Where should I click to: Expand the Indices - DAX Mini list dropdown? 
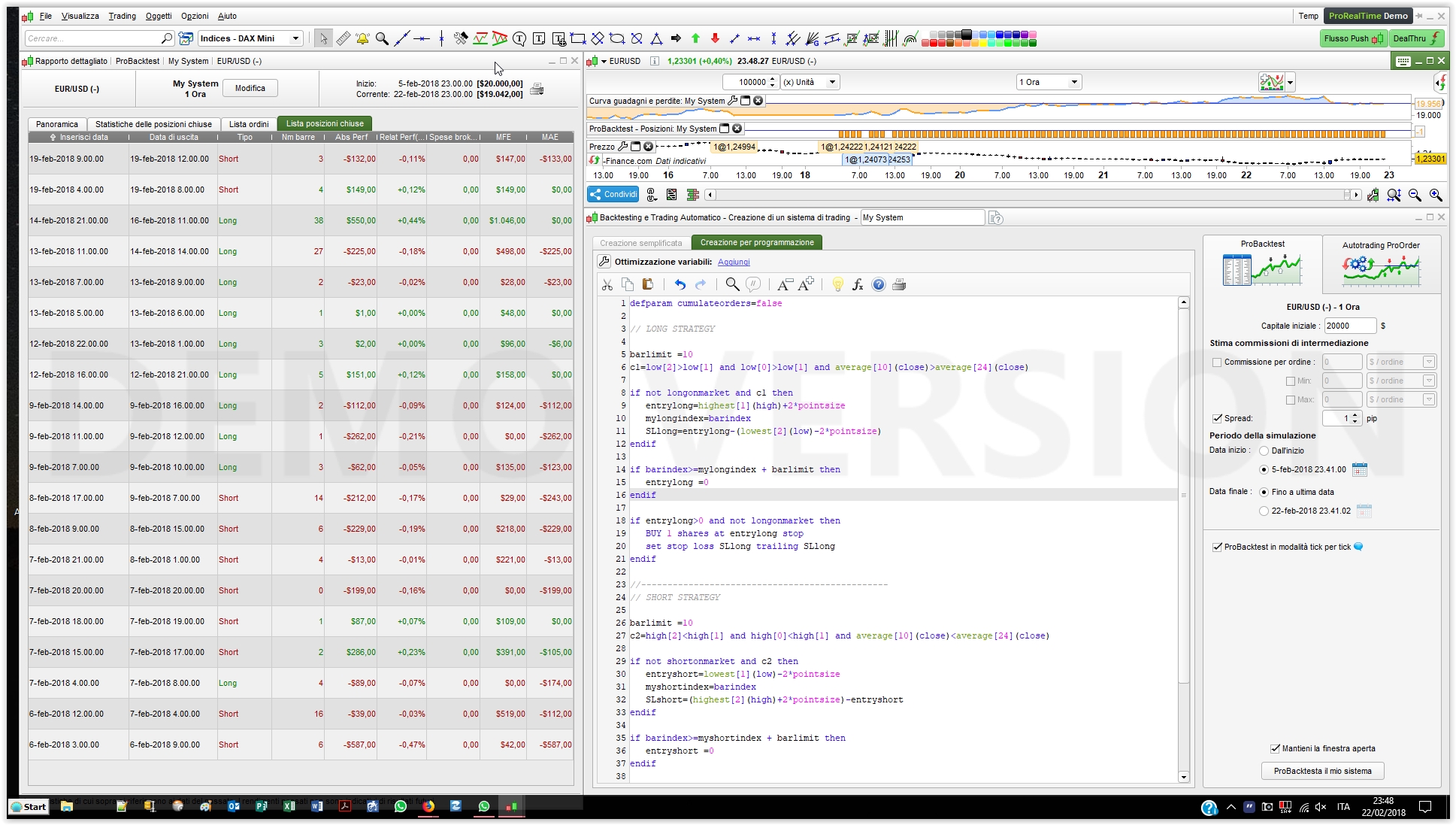[x=295, y=38]
